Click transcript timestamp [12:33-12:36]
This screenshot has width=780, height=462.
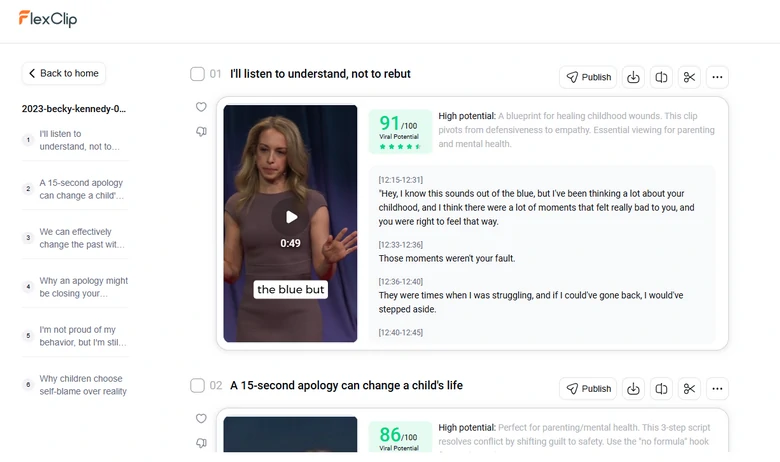(x=400, y=245)
